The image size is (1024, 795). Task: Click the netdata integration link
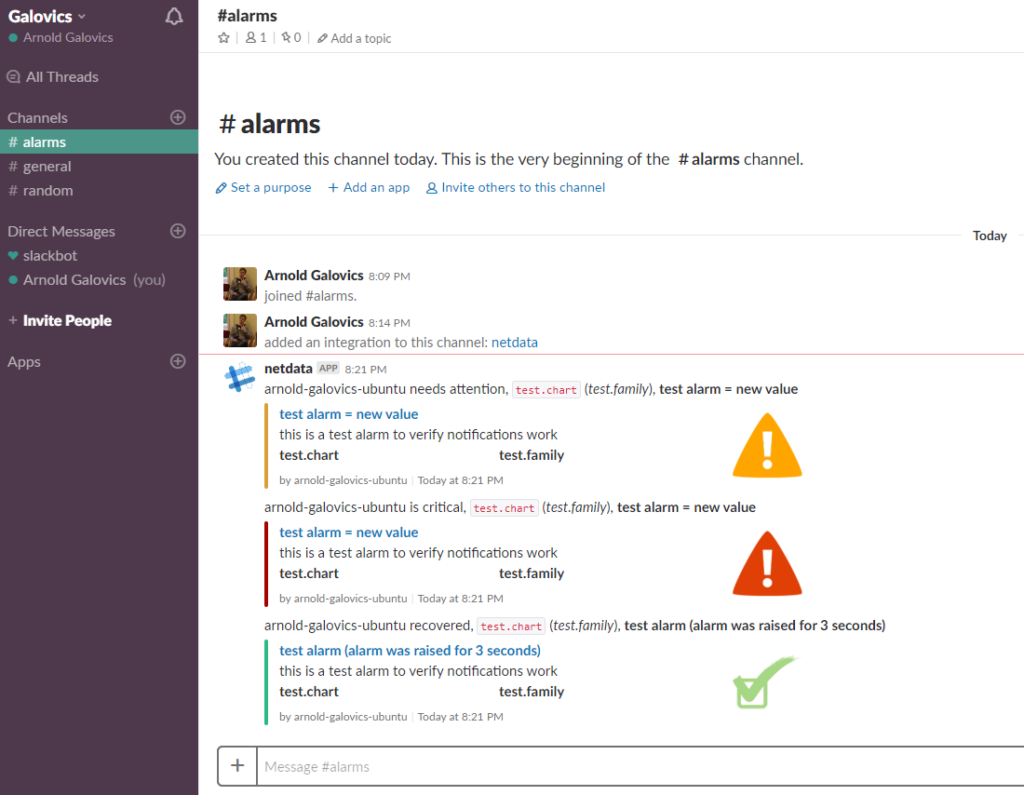coord(514,341)
